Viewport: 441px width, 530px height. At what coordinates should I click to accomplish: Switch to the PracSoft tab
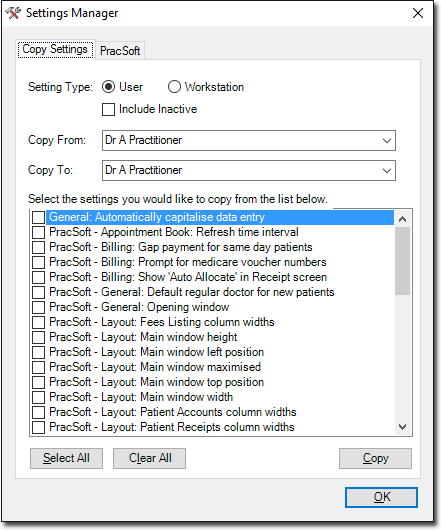point(120,51)
